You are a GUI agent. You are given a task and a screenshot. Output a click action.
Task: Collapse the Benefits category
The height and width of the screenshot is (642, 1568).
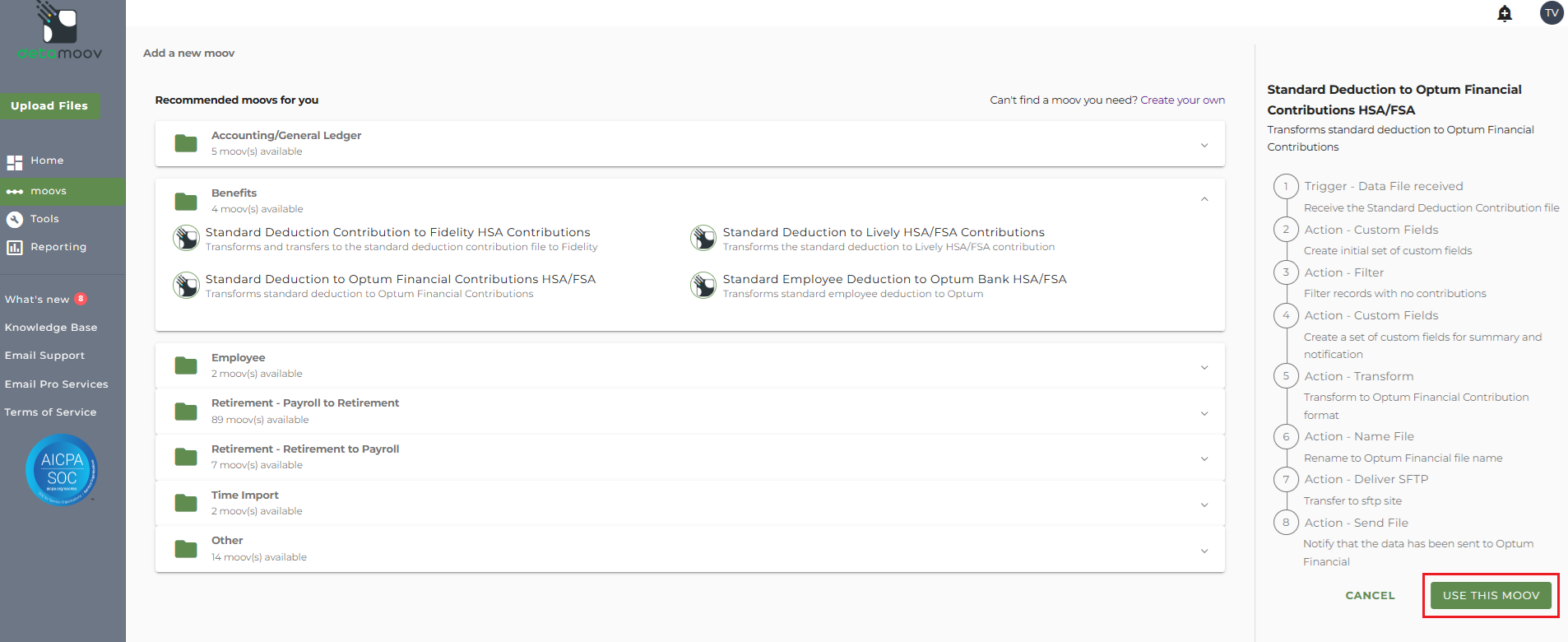1204,199
